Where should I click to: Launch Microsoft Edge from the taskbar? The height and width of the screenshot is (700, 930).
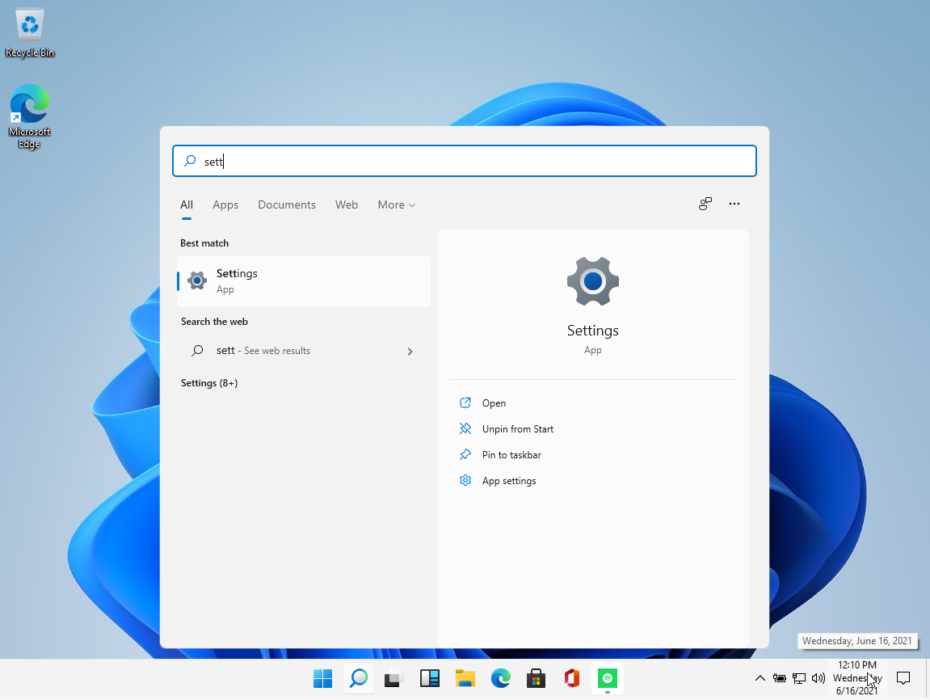[500, 678]
